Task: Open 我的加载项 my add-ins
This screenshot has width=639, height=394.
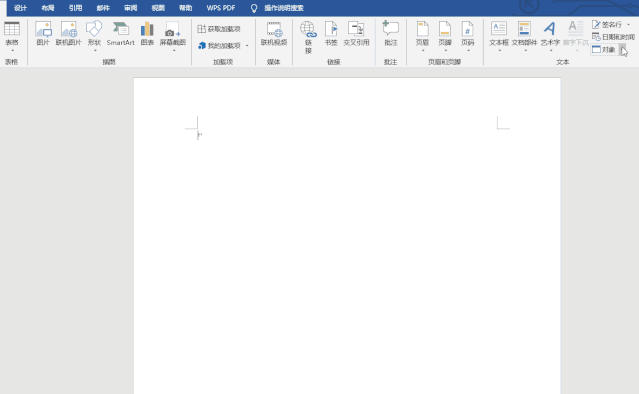Action: (220, 46)
